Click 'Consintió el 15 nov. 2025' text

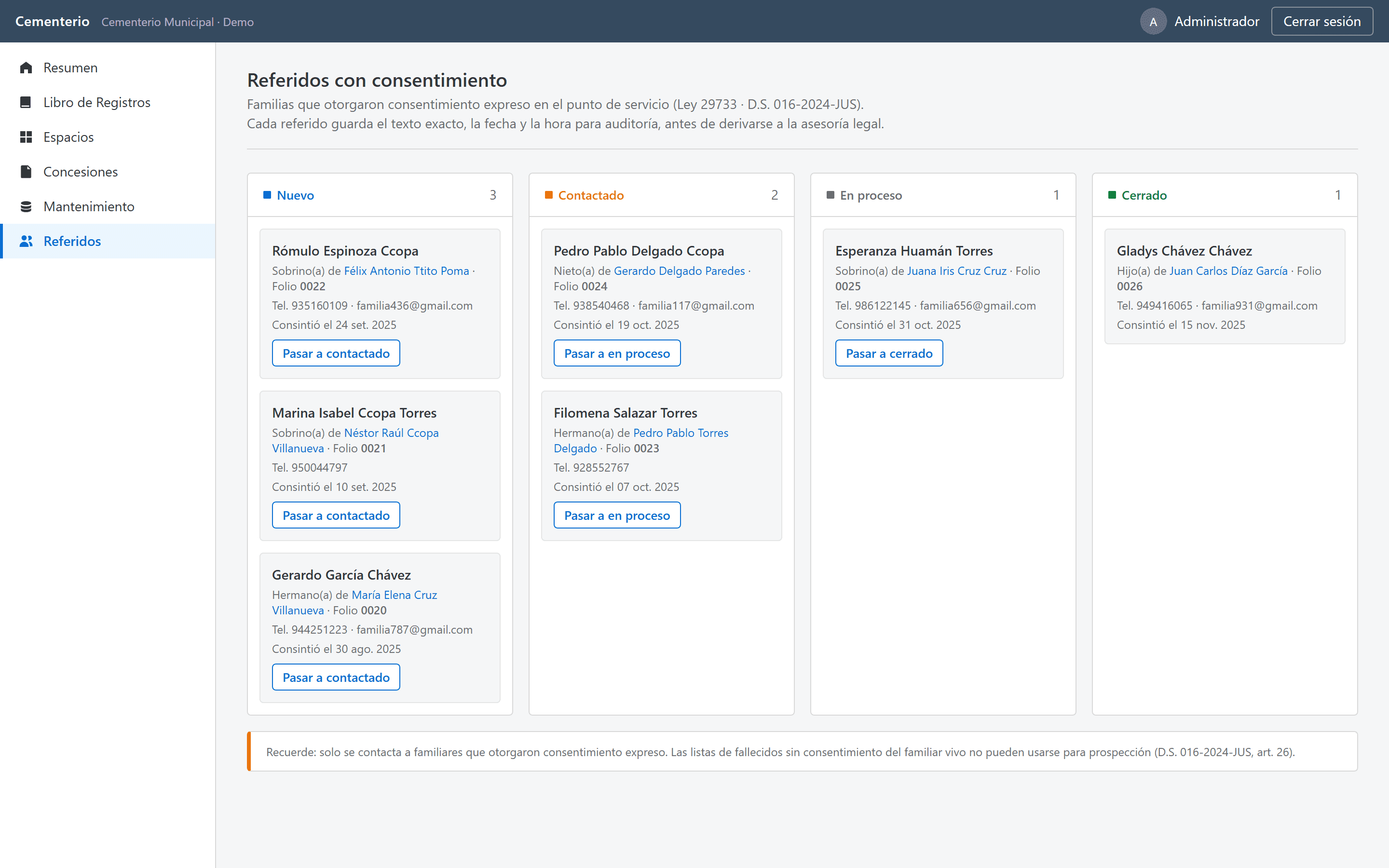click(x=1181, y=325)
